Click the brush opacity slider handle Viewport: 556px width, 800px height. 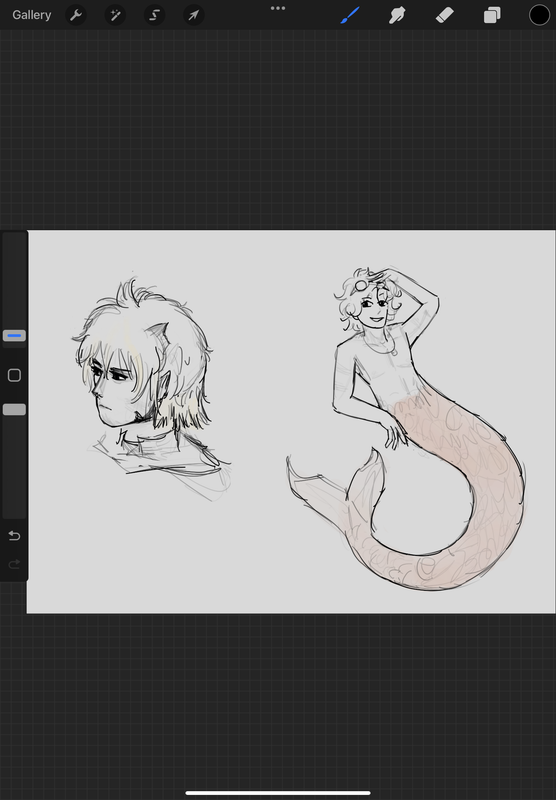[14, 410]
